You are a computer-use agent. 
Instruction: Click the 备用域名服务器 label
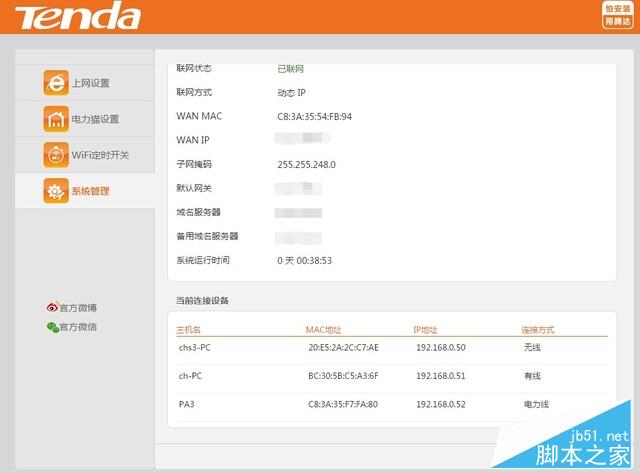click(207, 236)
